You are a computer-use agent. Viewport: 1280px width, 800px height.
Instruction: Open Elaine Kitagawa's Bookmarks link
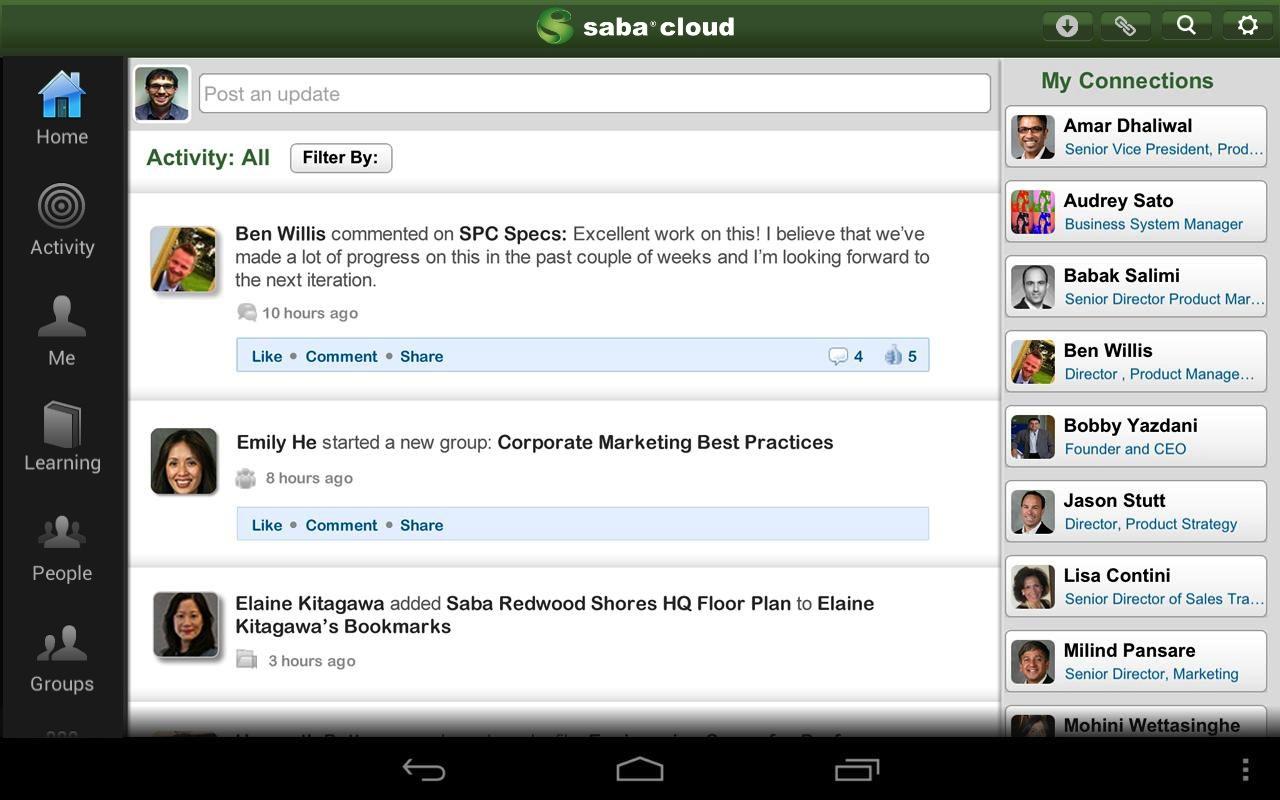[x=555, y=615]
